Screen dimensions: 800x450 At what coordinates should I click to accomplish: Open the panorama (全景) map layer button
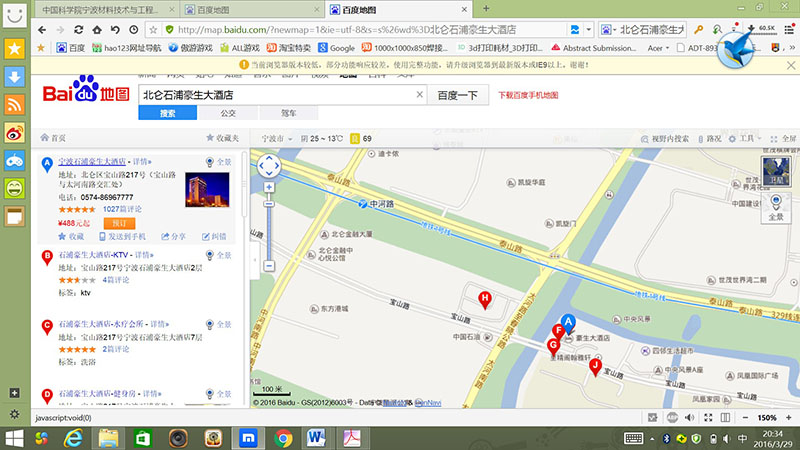tap(776, 207)
